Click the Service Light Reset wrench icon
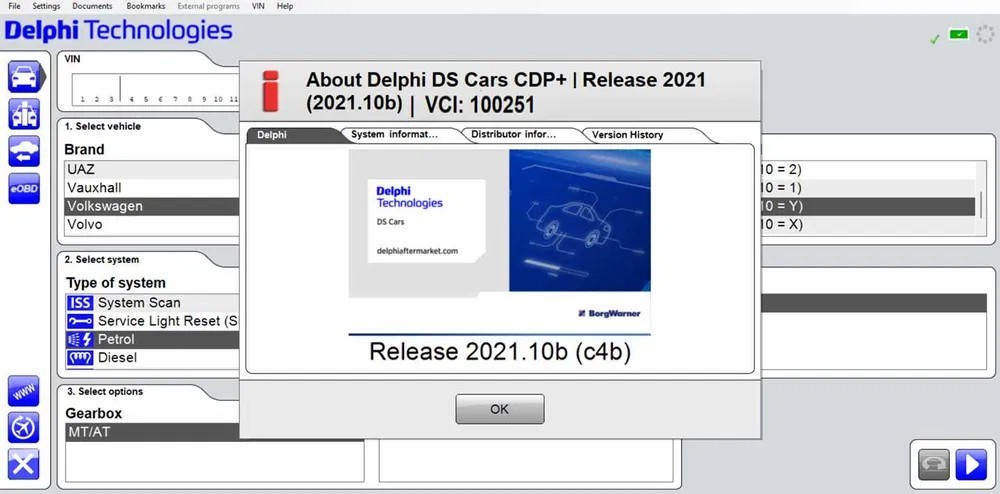The image size is (1000, 494). (x=80, y=321)
